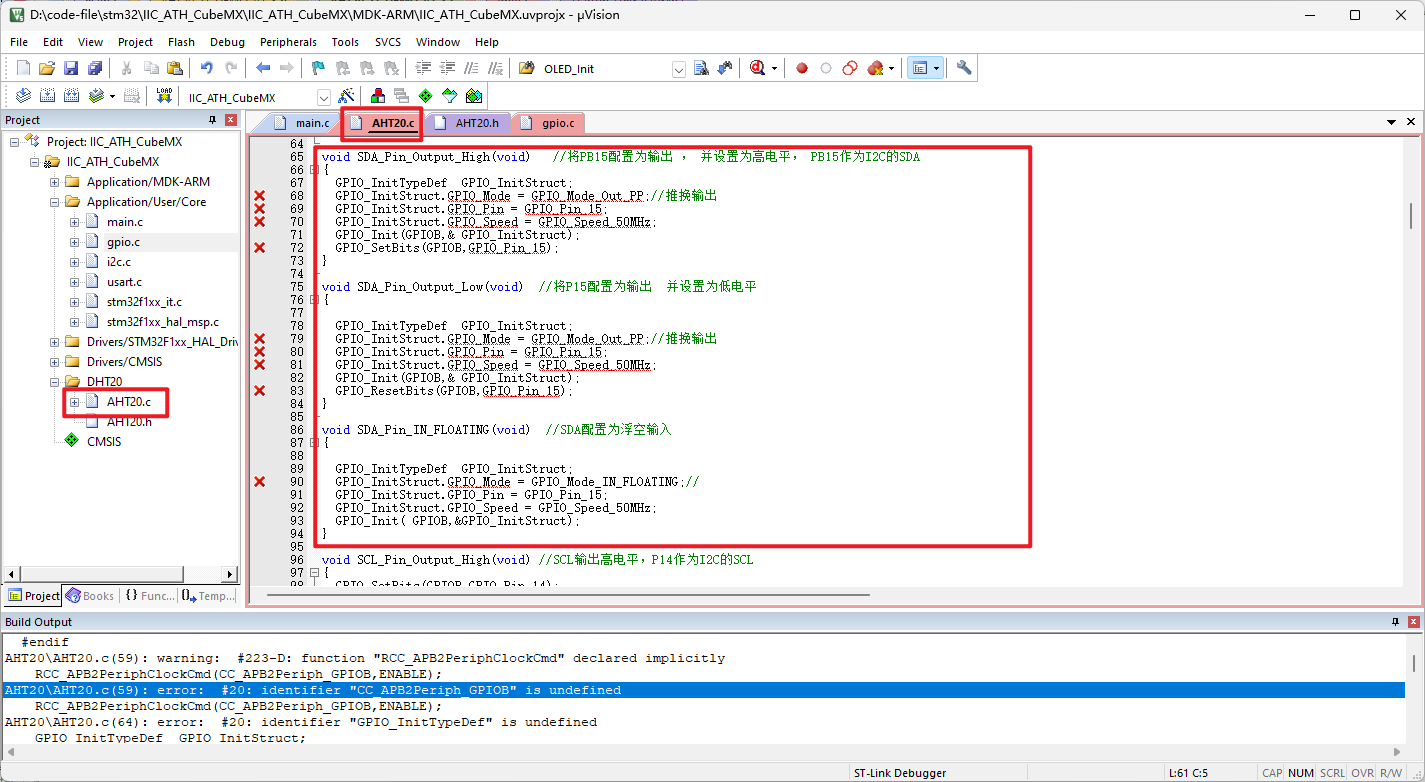Image resolution: width=1425 pixels, height=782 pixels.
Task: Click the Batch Build icon
Action: [96, 96]
